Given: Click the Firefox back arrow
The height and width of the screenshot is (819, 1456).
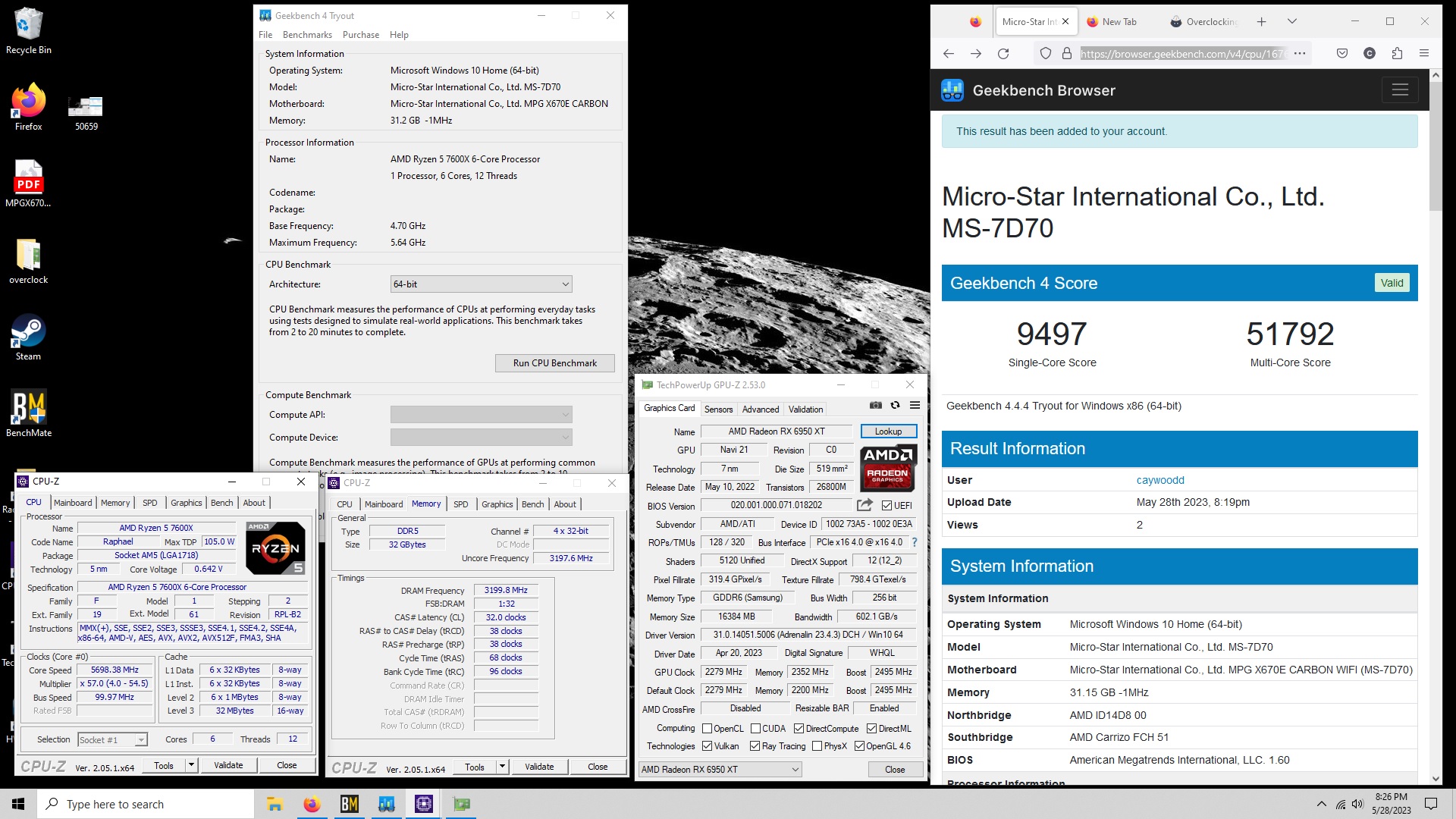Looking at the screenshot, I should pyautogui.click(x=948, y=53).
